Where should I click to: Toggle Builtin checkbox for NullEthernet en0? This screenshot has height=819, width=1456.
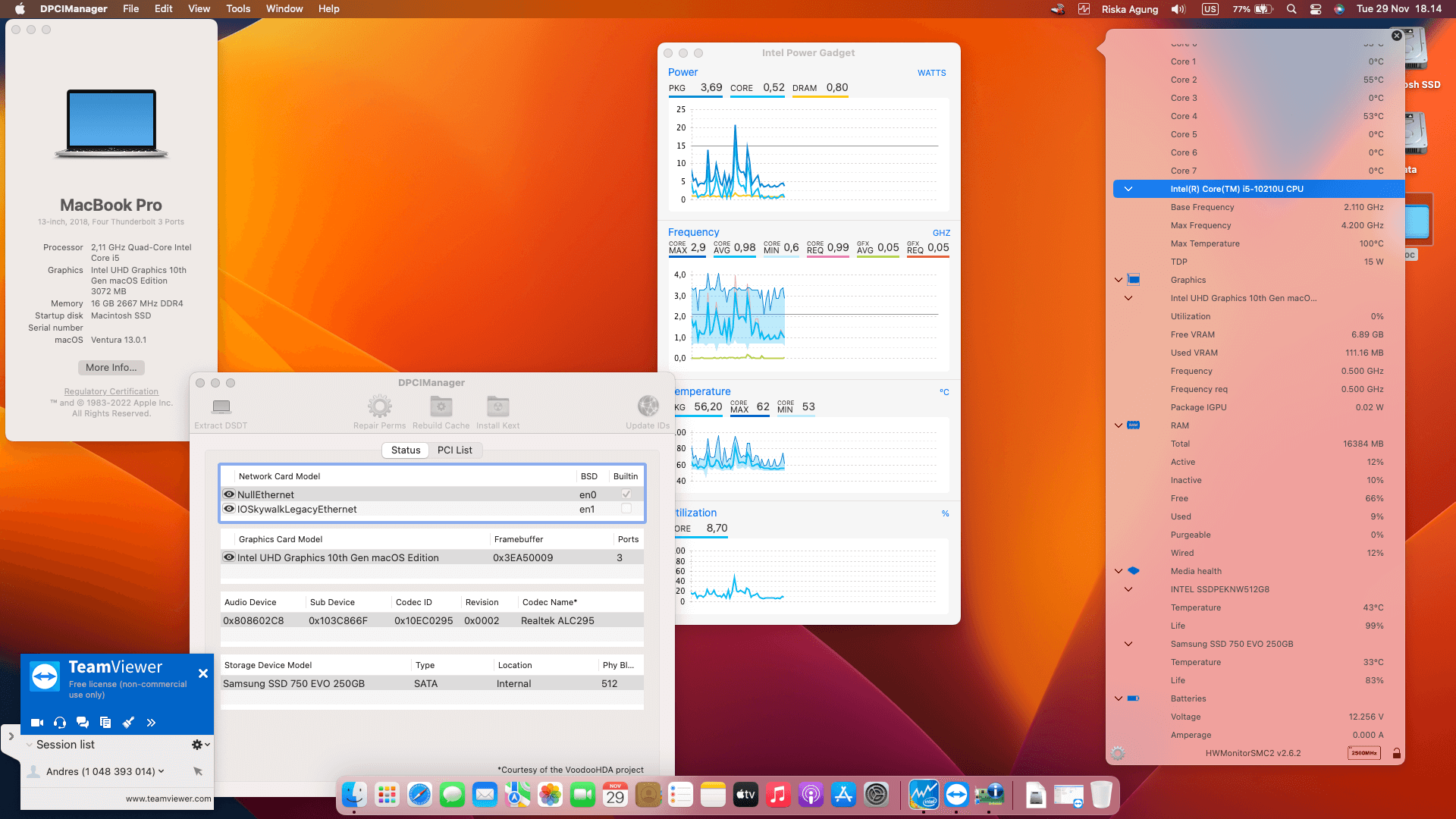(626, 494)
